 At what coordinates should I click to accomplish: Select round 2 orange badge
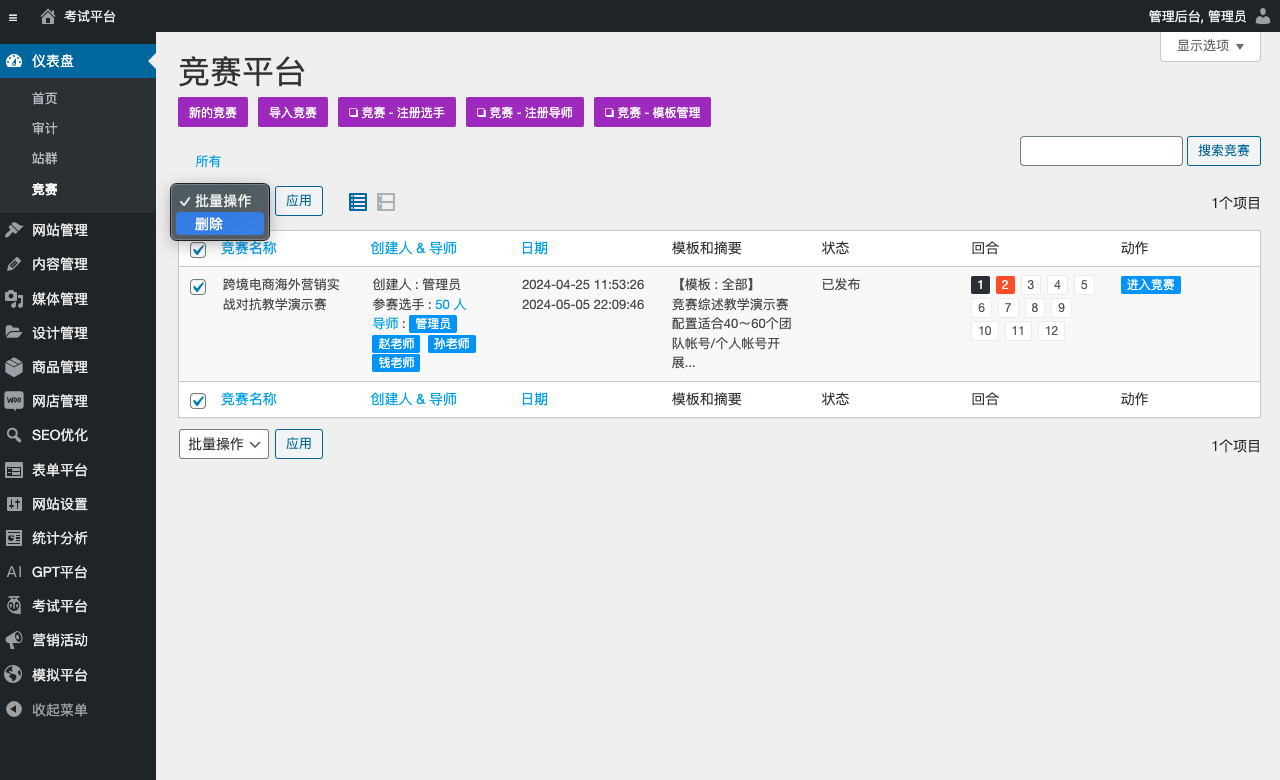(1005, 285)
